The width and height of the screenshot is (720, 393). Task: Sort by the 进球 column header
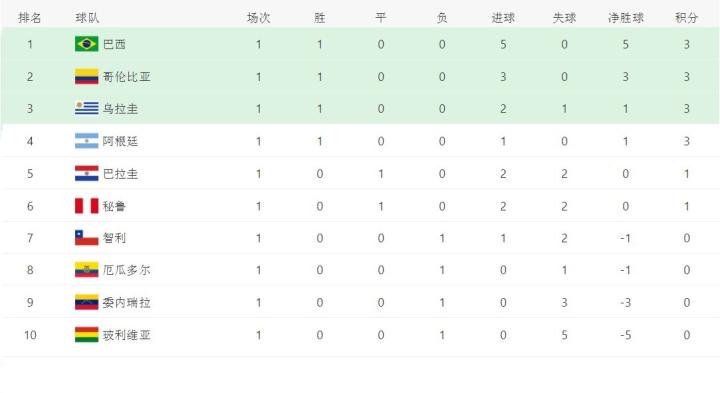[x=503, y=18]
